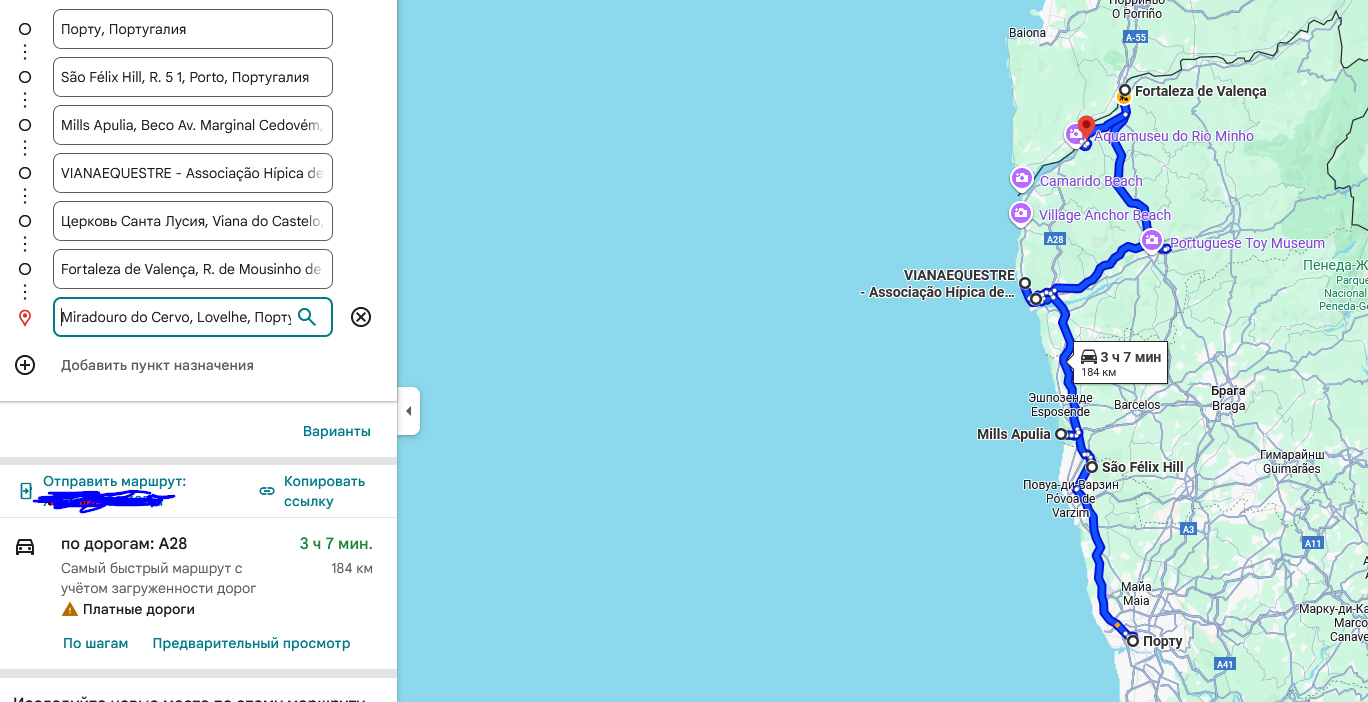Click the 3 ч 7 мин route label on map
1368x702 pixels.
click(x=1120, y=363)
